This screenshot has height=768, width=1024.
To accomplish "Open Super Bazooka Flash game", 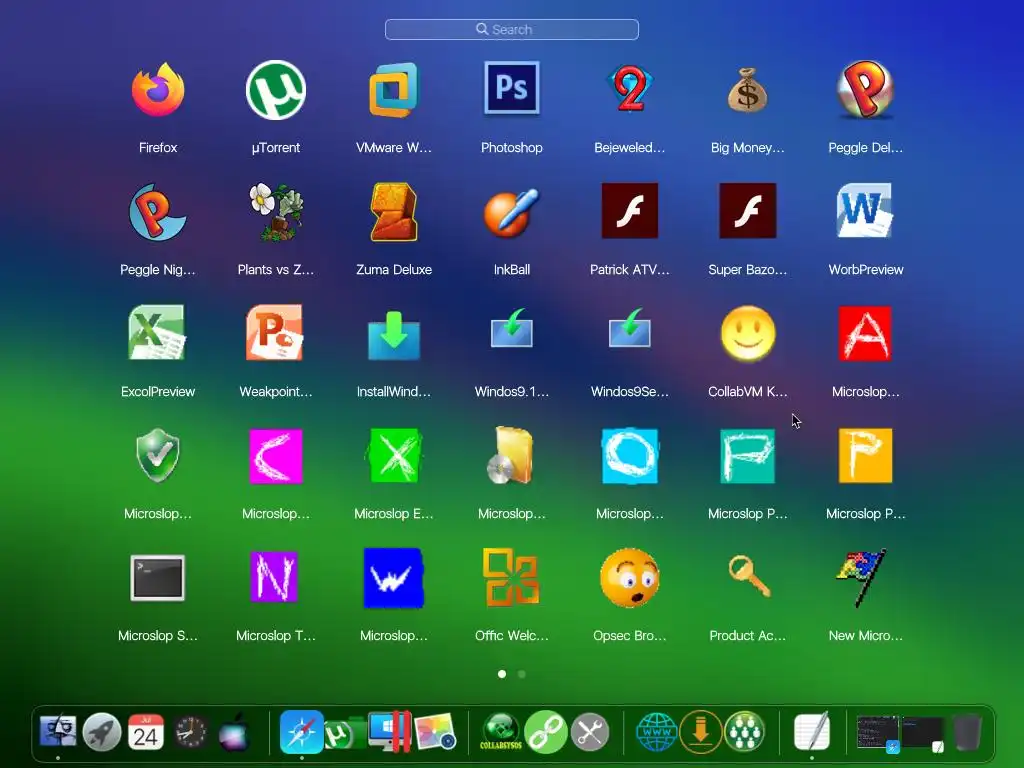I will pos(747,211).
